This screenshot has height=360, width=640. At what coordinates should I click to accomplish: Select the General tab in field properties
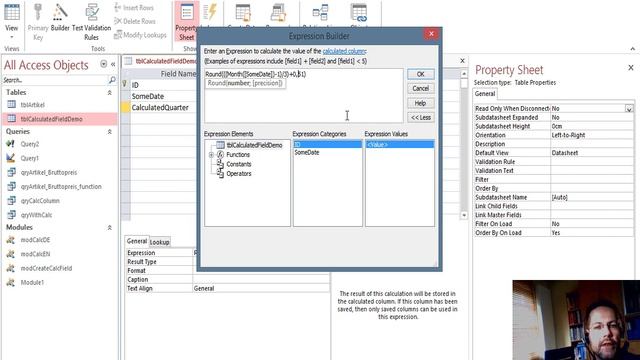coord(137,241)
